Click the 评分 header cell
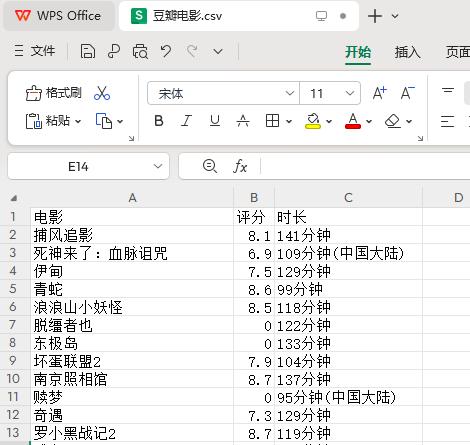 tap(254, 217)
